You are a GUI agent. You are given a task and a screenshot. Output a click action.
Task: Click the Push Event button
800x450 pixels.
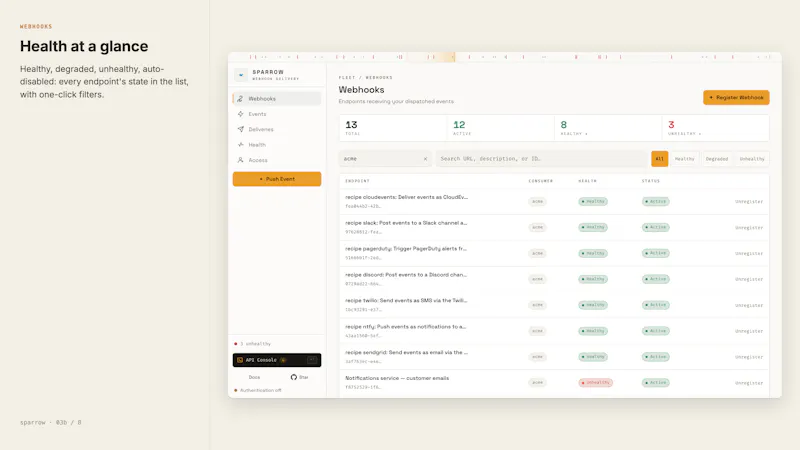tap(277, 179)
